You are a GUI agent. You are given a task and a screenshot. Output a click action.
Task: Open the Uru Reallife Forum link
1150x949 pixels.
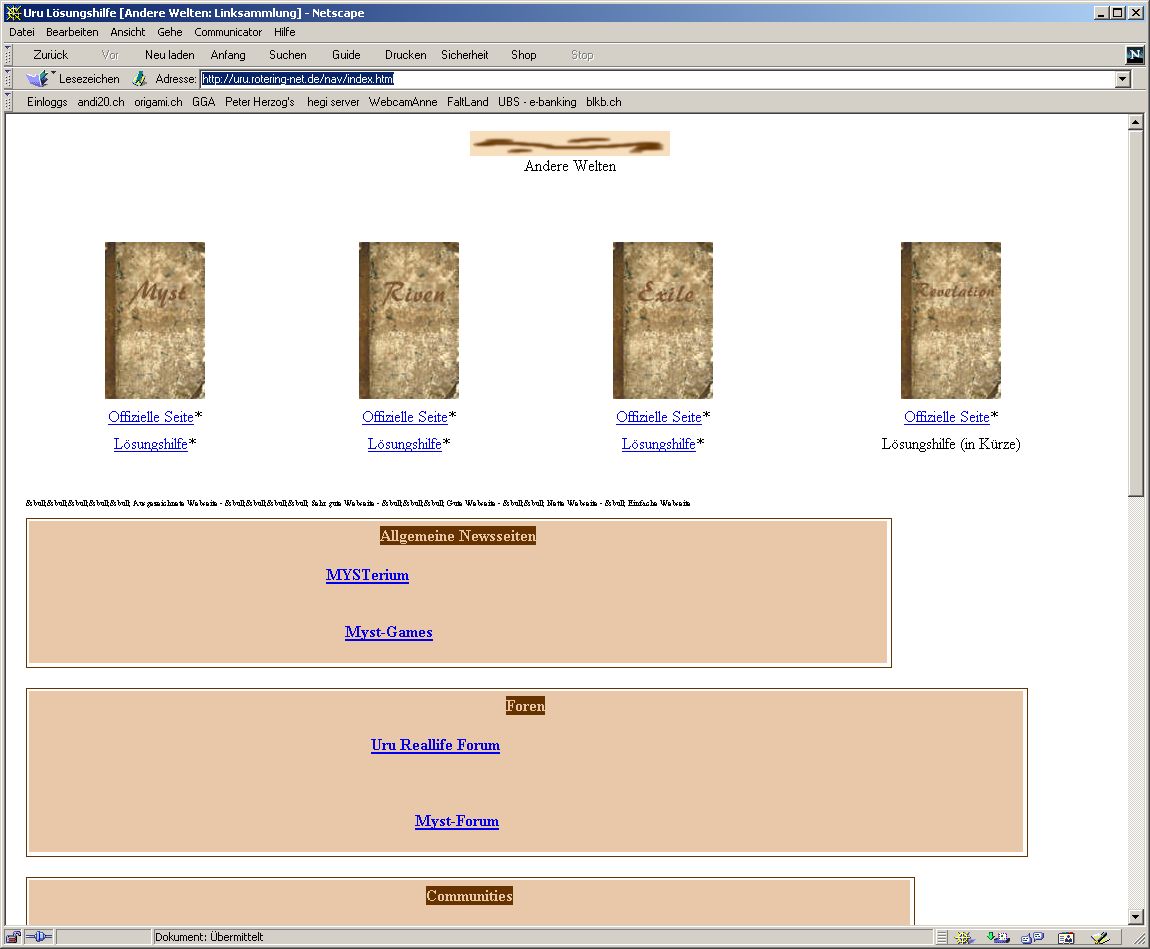pos(435,745)
